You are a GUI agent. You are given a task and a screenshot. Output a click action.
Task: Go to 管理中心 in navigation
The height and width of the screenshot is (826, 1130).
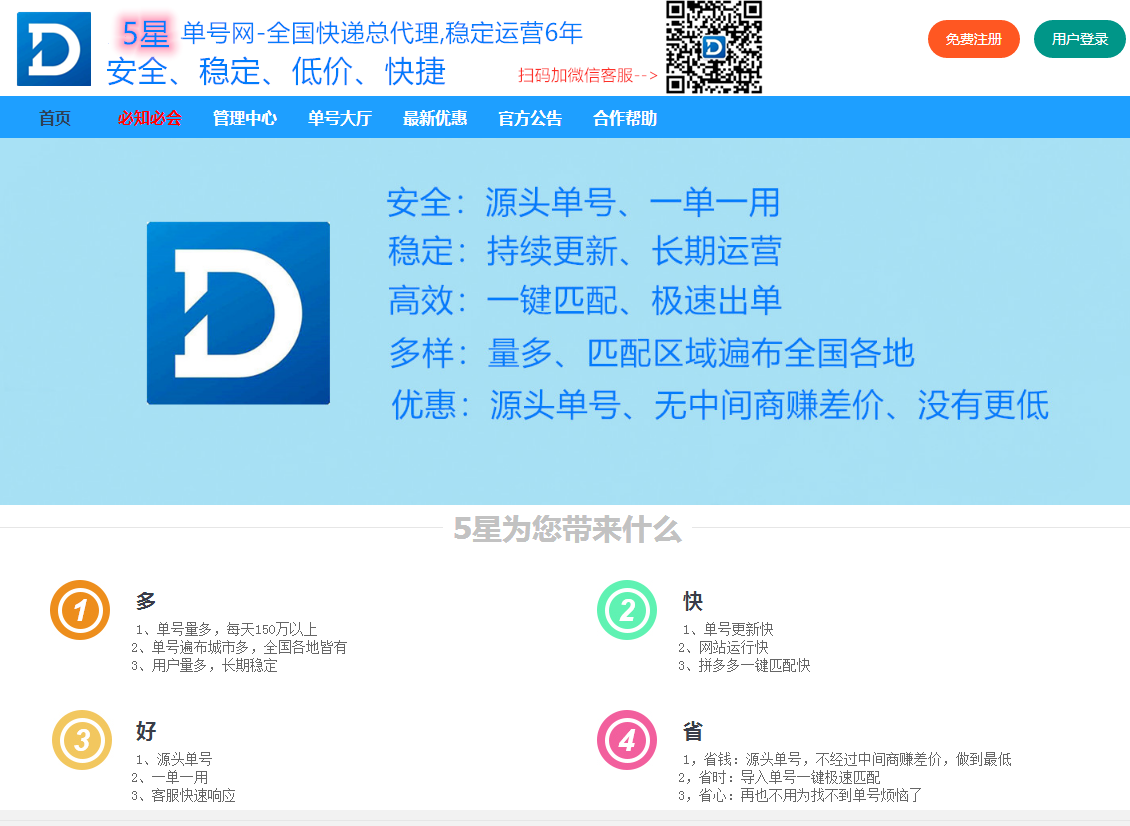[x=245, y=118]
